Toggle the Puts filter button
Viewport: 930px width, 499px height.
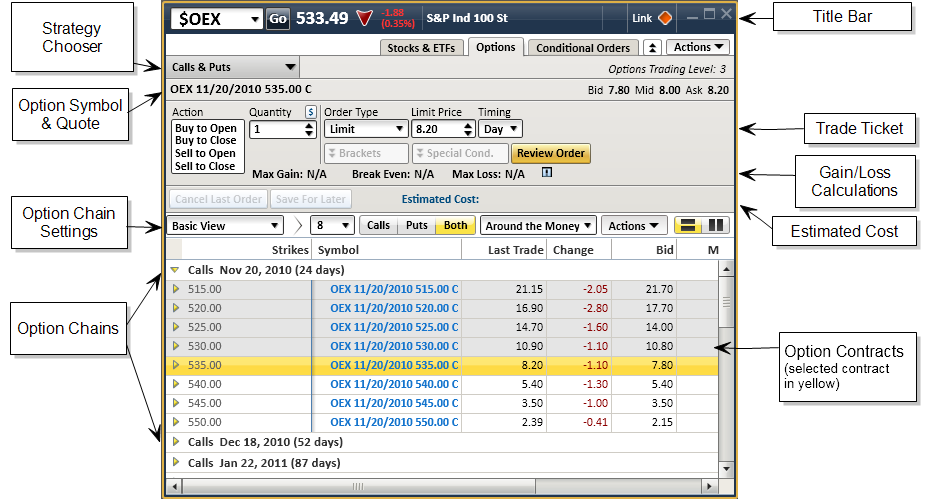416,226
